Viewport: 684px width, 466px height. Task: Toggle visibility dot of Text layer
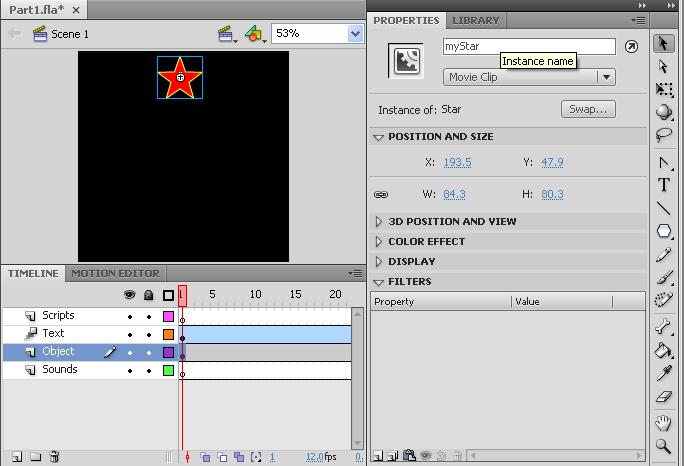pyautogui.click(x=130, y=335)
